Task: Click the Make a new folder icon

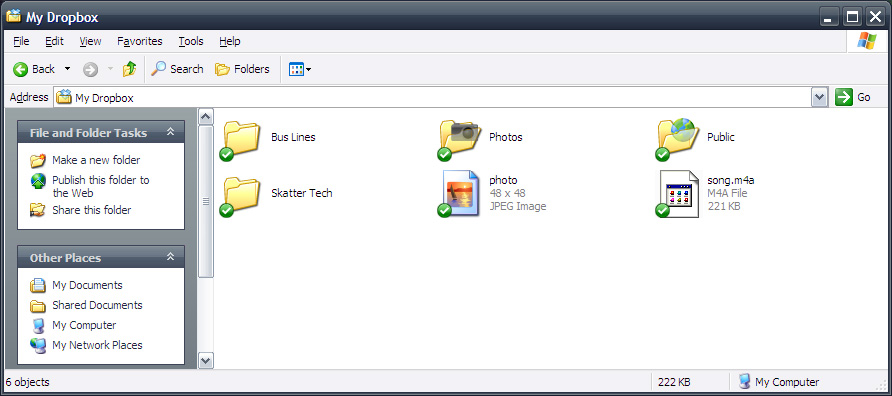Action: pos(38,160)
